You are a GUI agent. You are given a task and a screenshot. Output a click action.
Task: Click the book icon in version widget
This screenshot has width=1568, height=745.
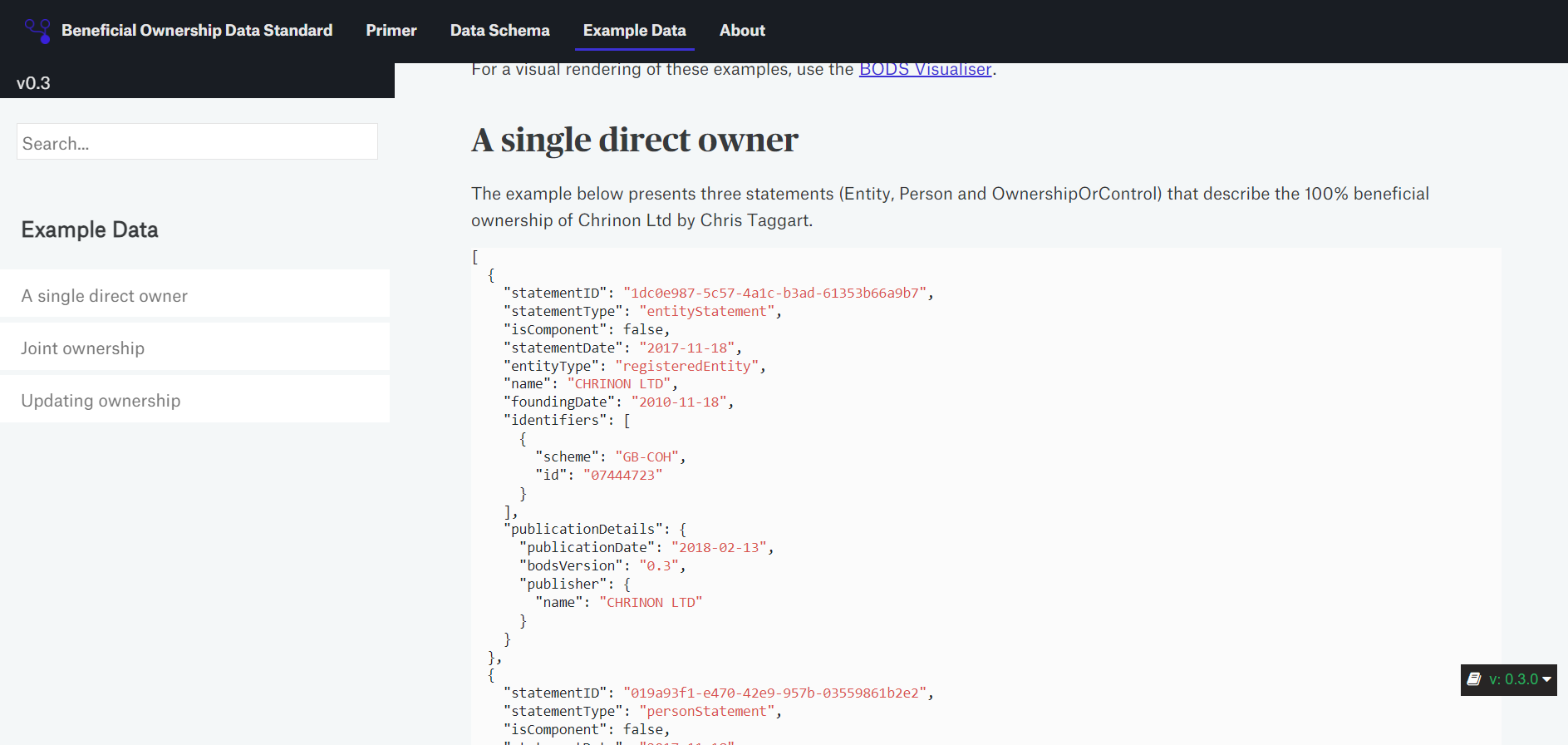click(1474, 679)
